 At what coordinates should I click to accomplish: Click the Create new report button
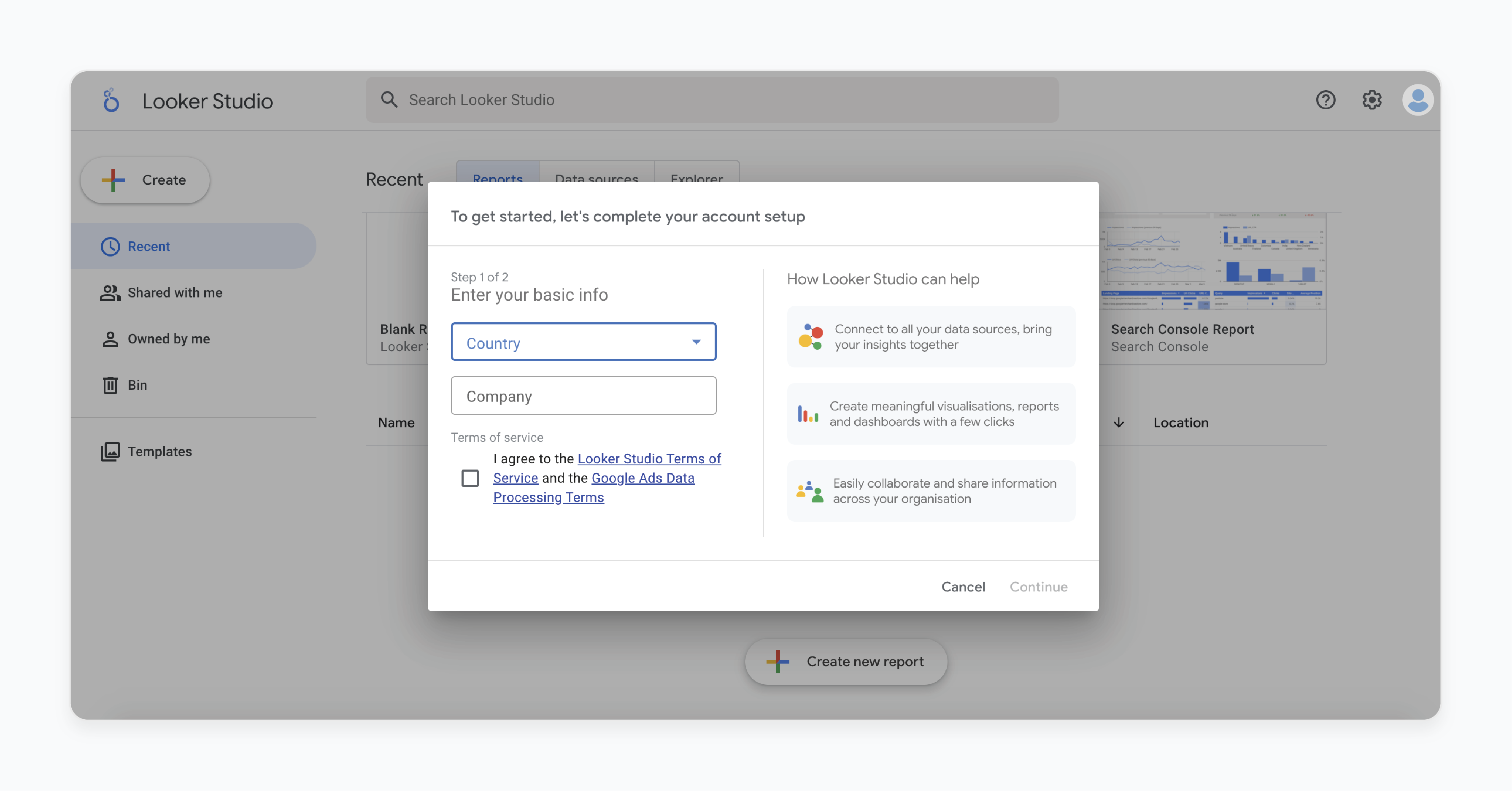pyautogui.click(x=846, y=661)
